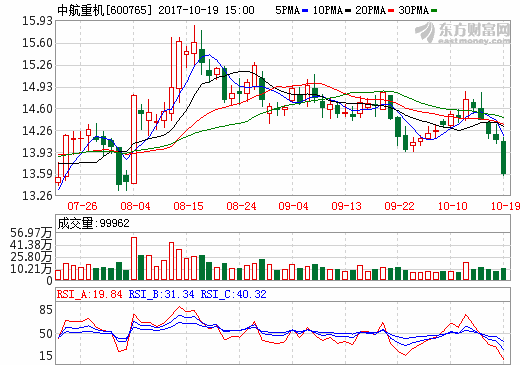520x365 pixels.
Task: Click the 15.93 price axis label
Action: (37, 21)
